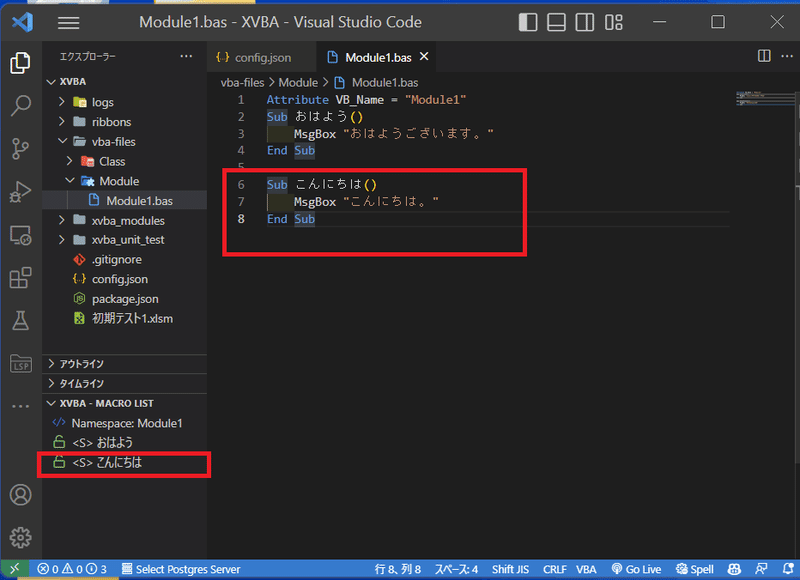Viewport: 800px width, 580px height.
Task: Switch to the config.json tab
Action: [261, 57]
